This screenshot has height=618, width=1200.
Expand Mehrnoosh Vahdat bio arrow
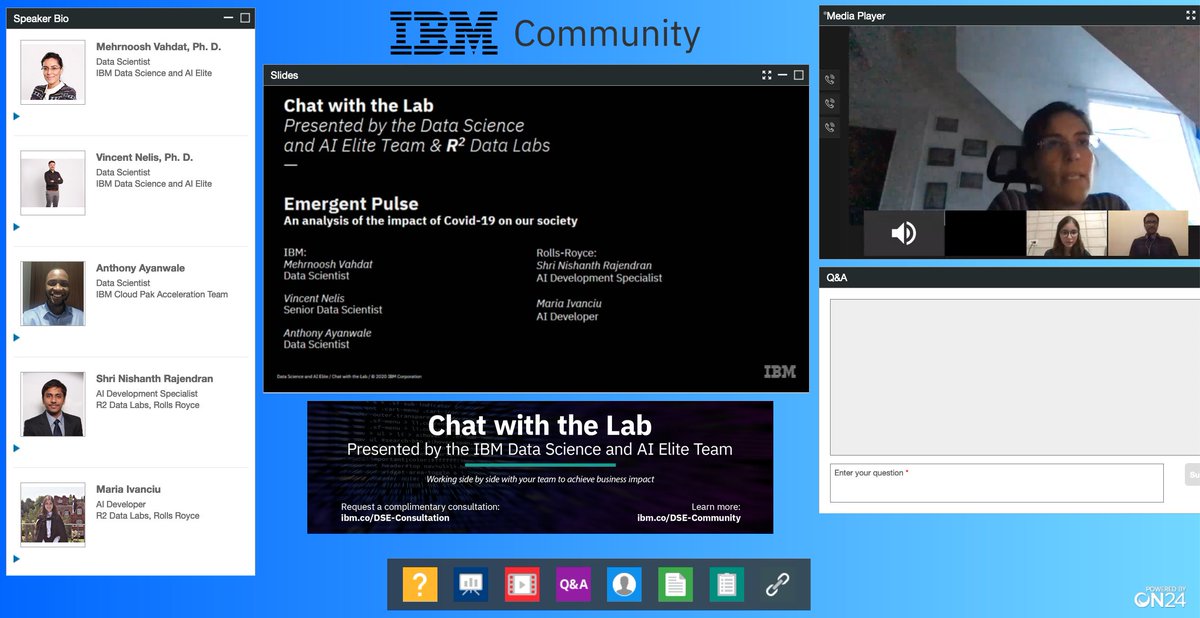[x=16, y=116]
